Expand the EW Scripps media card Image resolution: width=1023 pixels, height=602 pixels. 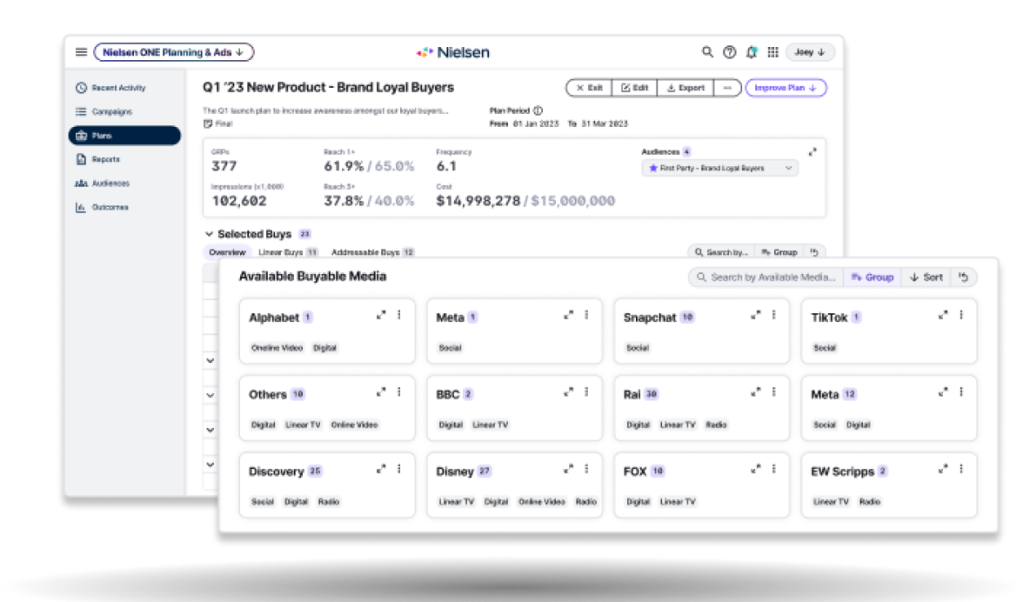[x=943, y=469]
